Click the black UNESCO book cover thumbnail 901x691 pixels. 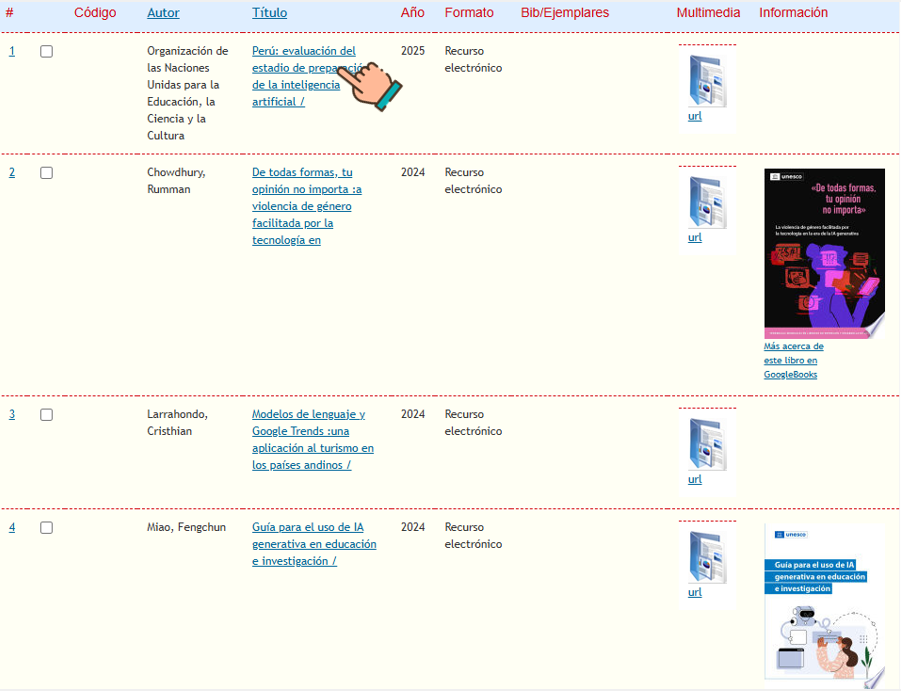point(824,253)
